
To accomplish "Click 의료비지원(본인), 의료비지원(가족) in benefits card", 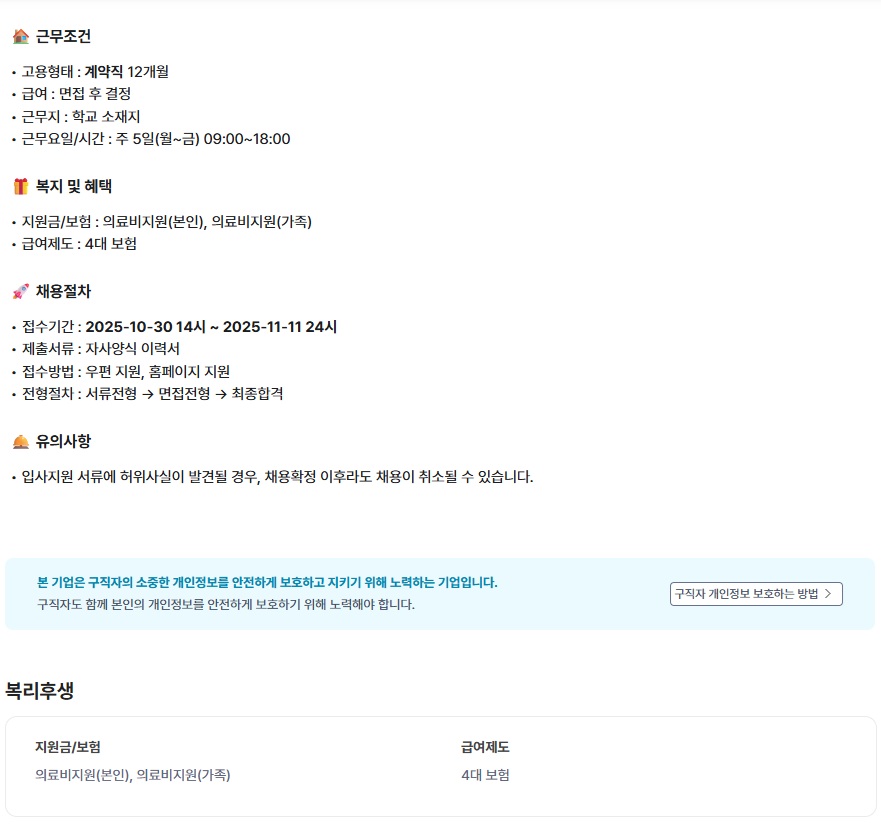I will pyautogui.click(x=133, y=775).
